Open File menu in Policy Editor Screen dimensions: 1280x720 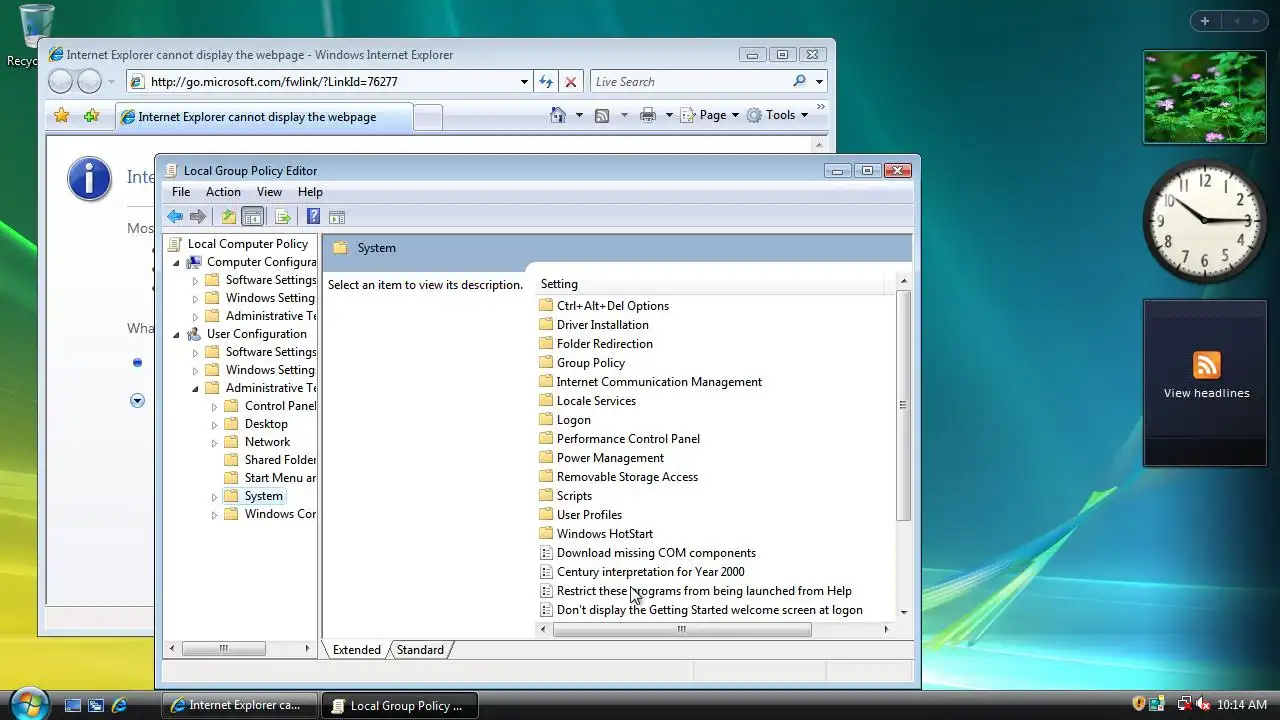181,192
